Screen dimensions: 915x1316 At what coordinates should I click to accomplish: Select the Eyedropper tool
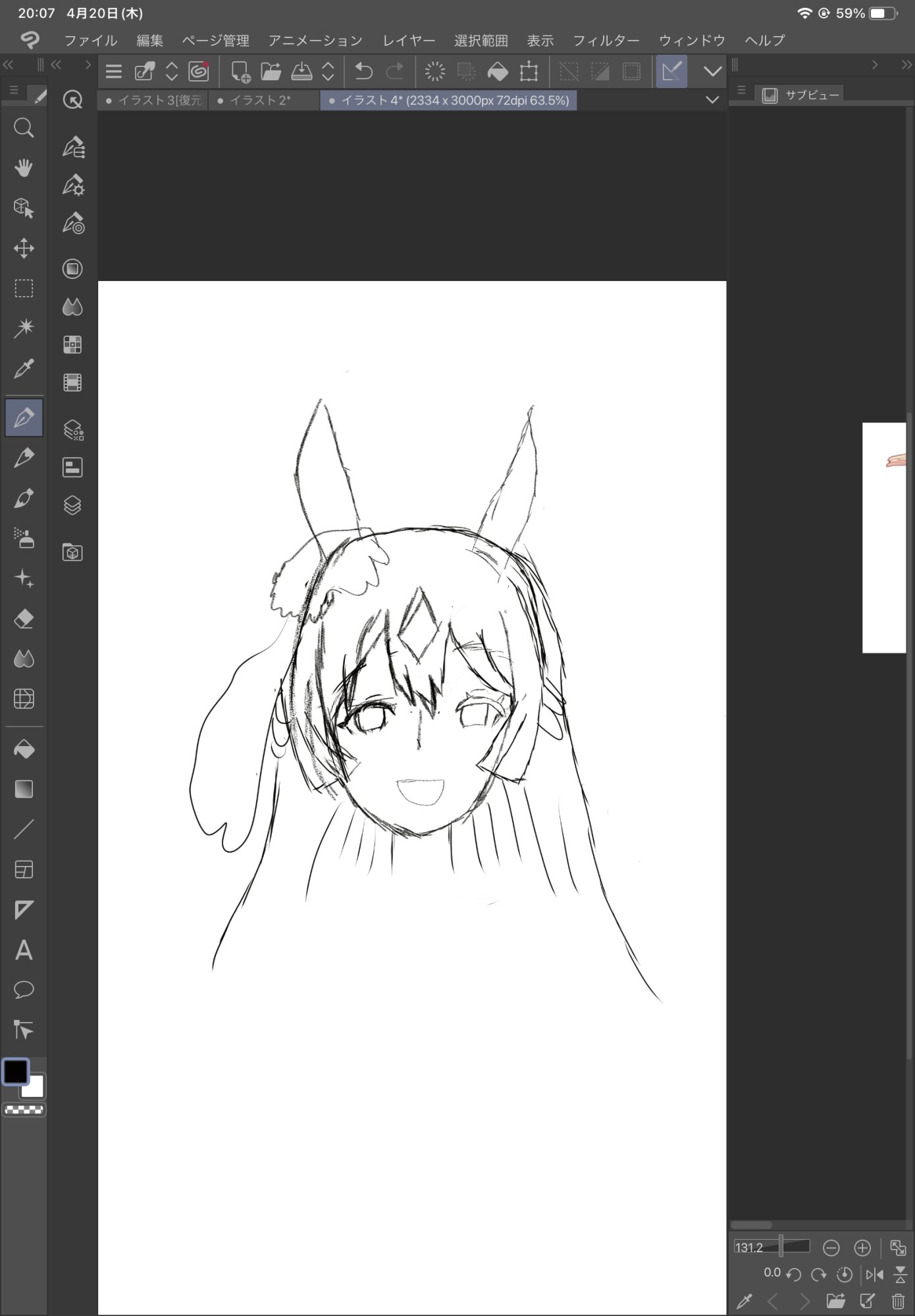click(x=24, y=369)
